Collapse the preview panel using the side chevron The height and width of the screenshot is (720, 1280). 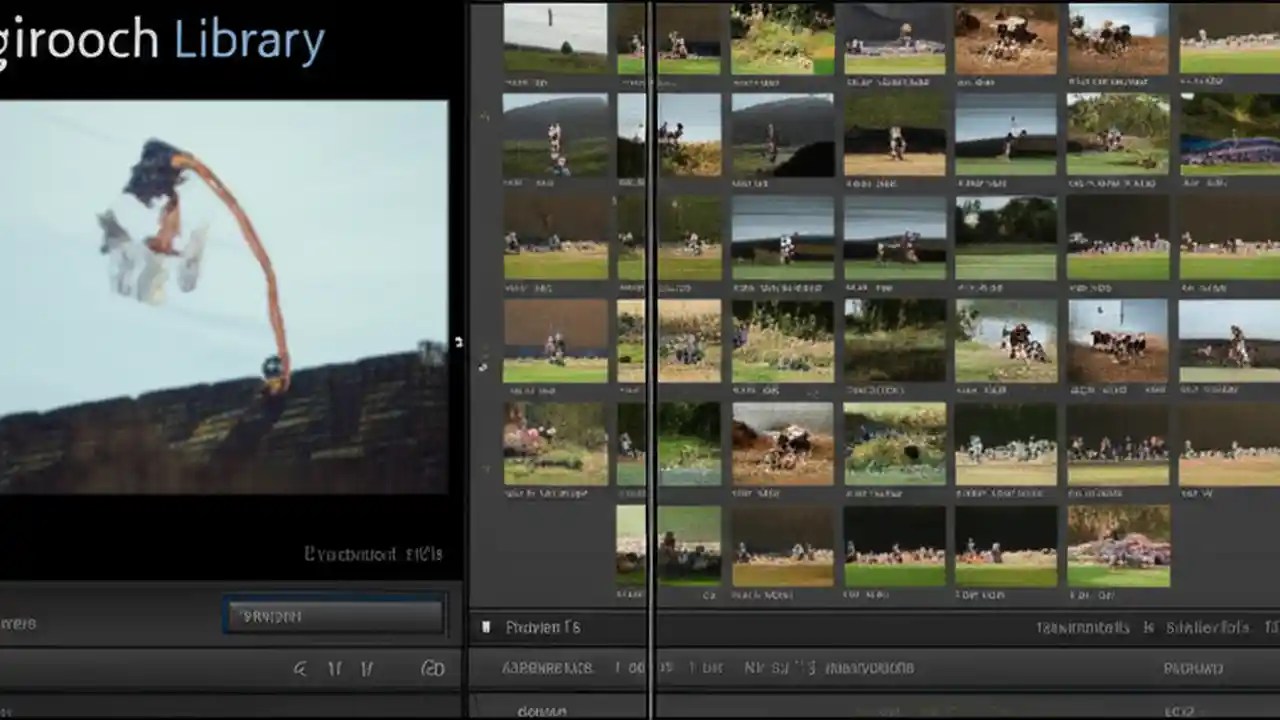point(459,343)
